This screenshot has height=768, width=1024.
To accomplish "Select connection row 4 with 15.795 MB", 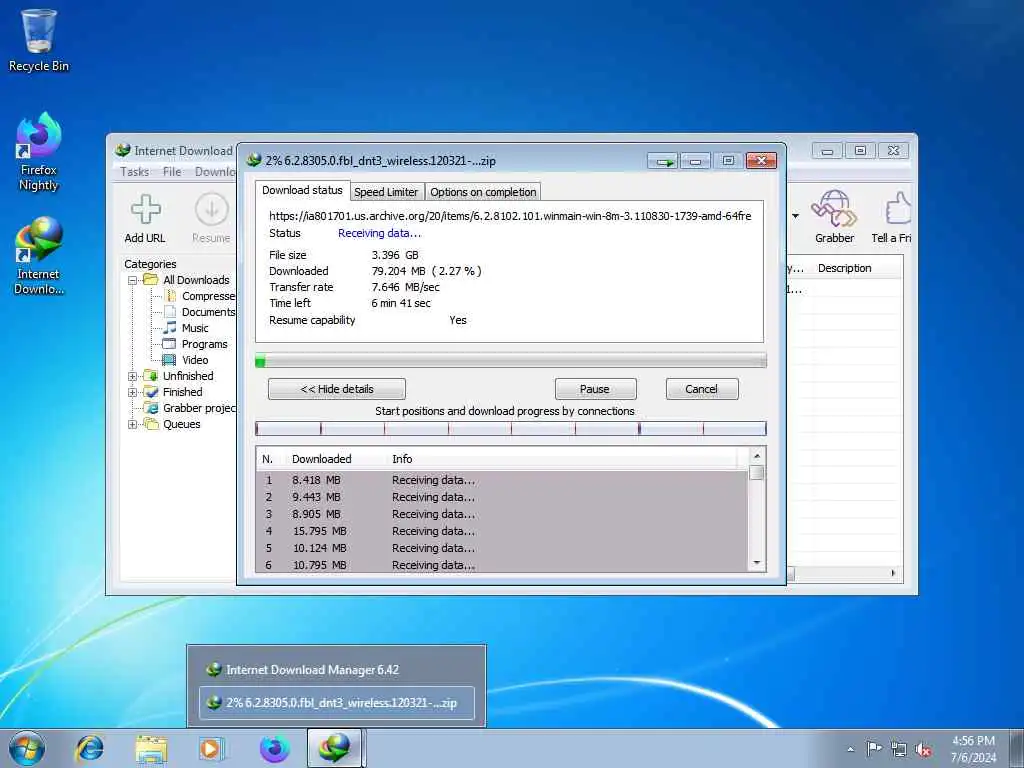I will coord(502,531).
